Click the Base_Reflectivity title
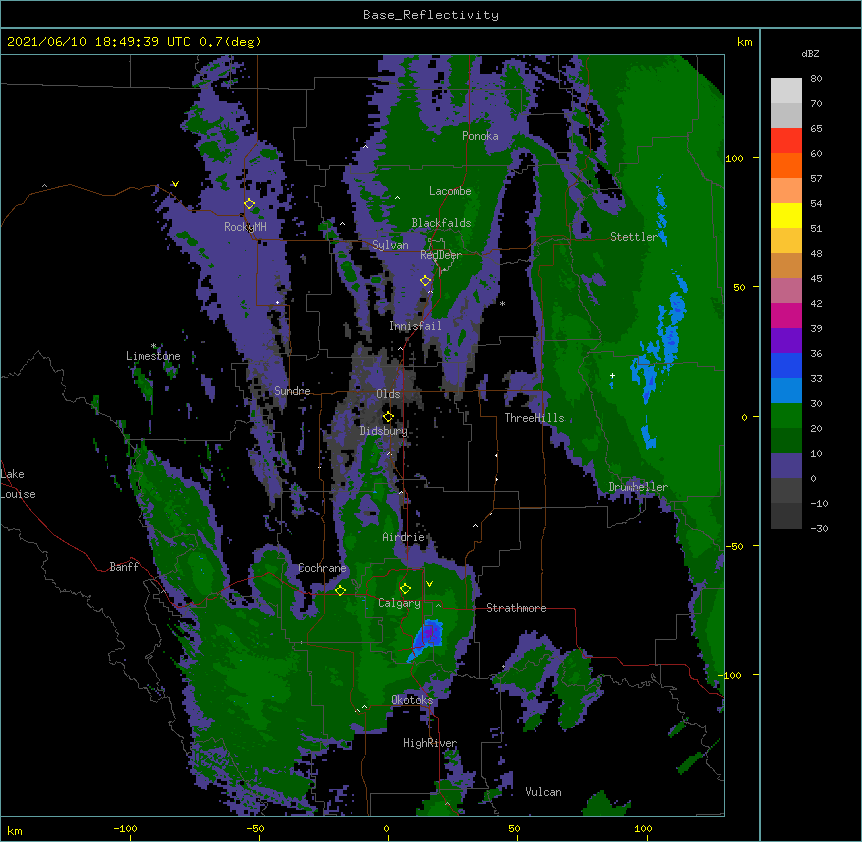This screenshot has height=842, width=862. click(x=431, y=15)
